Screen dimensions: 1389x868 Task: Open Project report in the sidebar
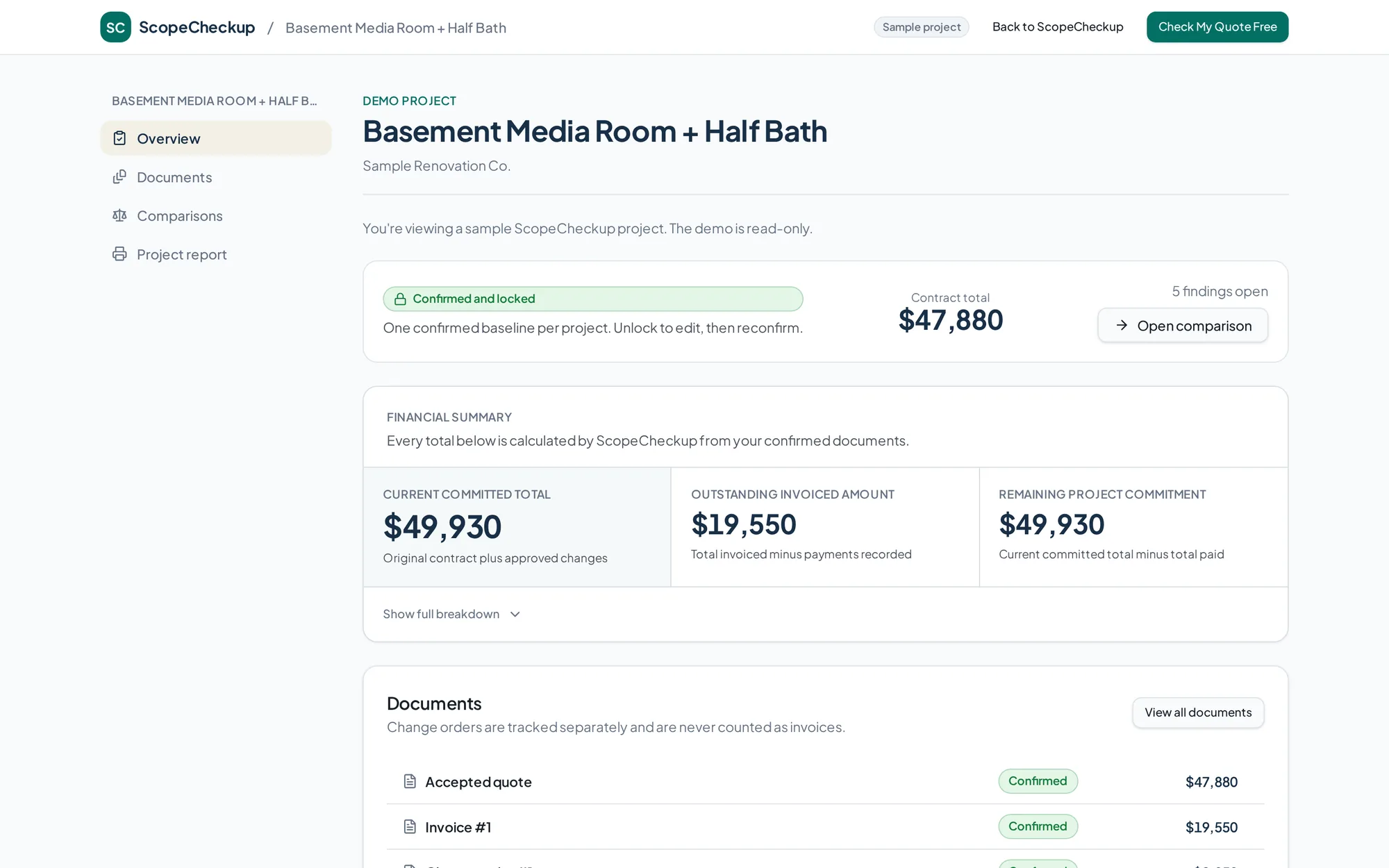click(x=216, y=254)
